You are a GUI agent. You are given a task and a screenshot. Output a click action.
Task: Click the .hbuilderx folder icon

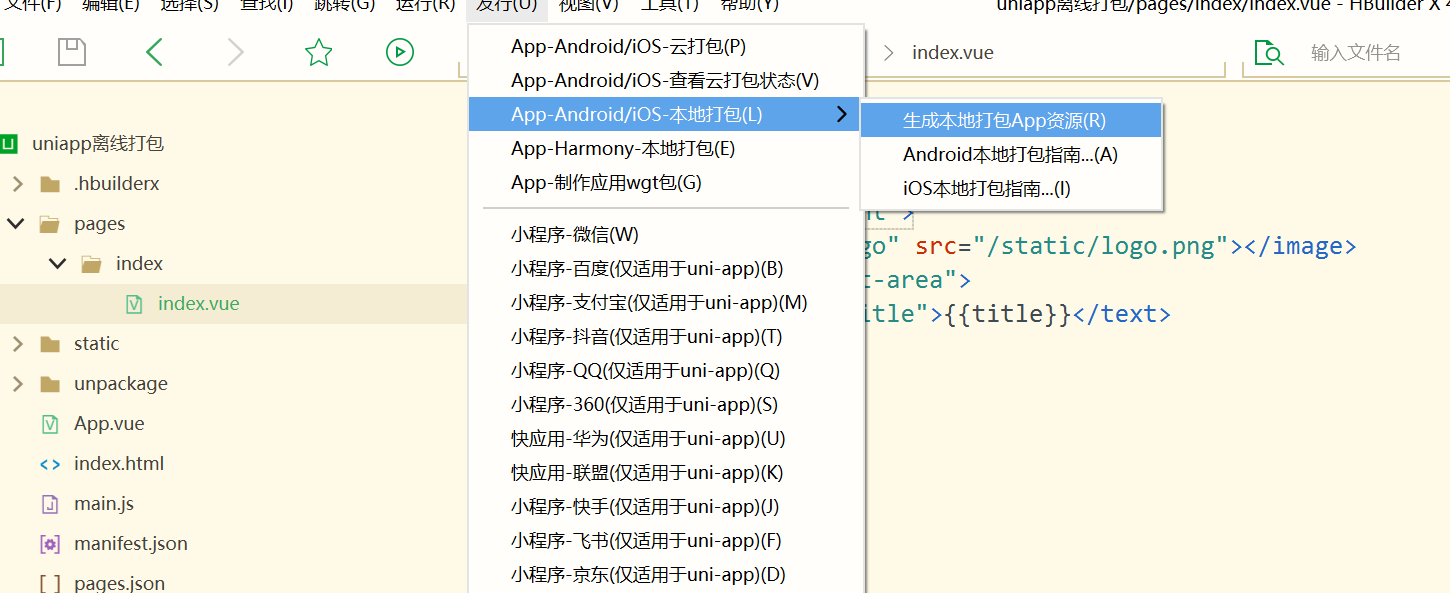click(50, 184)
